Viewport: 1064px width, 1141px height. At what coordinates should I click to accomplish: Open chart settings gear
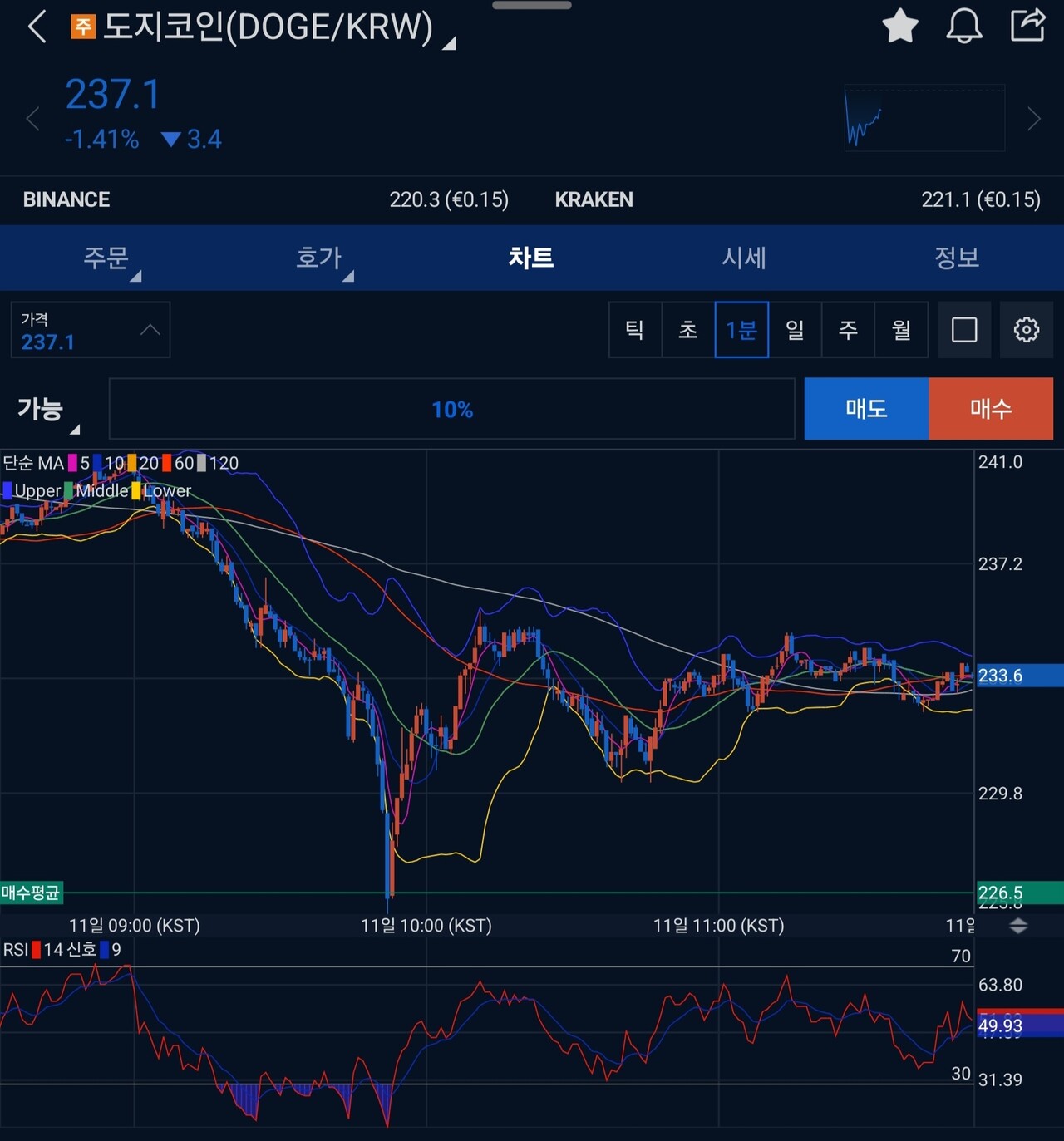pos(1026,330)
